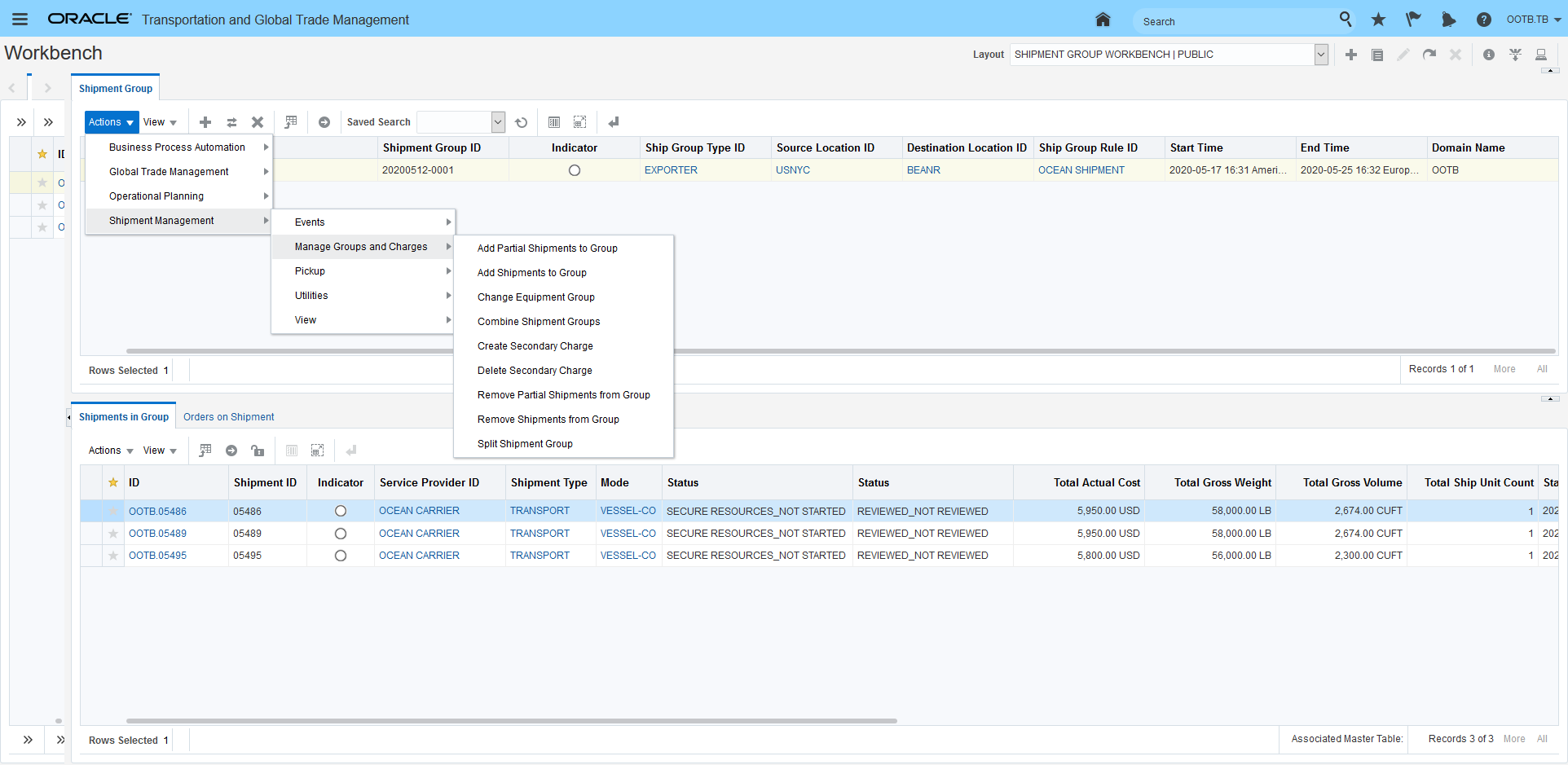1568x765 pixels.
Task: Open the OOTB.05495 shipment link
Action: (x=157, y=556)
